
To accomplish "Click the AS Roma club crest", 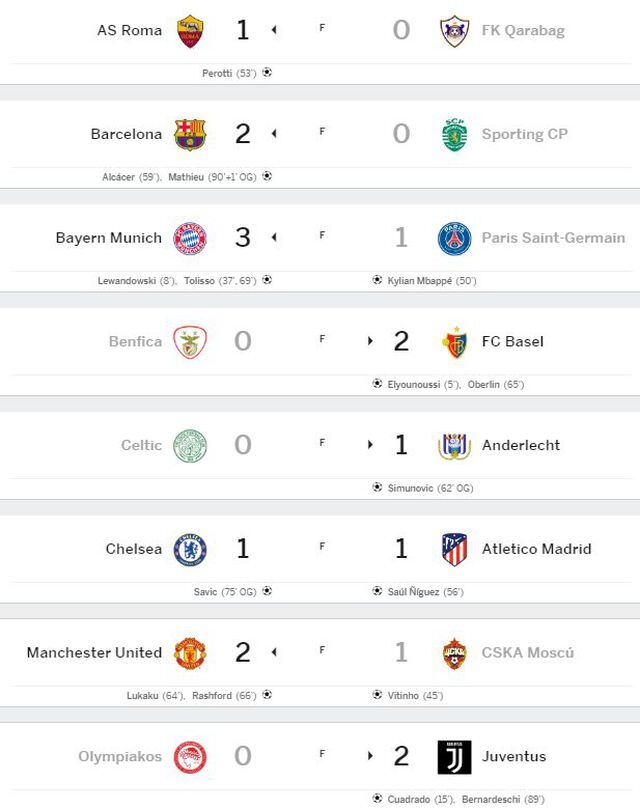I will coord(190,30).
